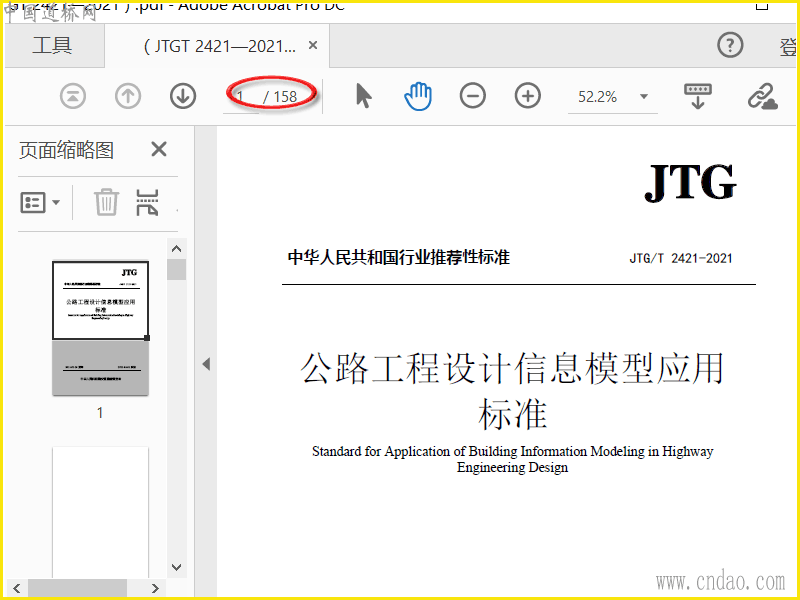Click the 52.2% zoom level field
The image size is (800, 600).
597,96
